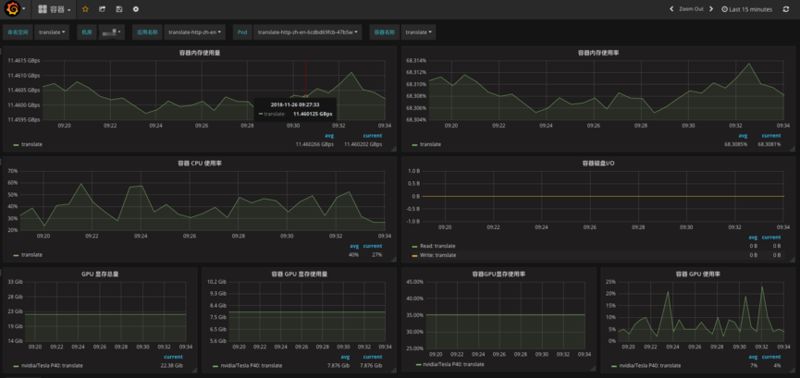The width and height of the screenshot is (800, 378).
Task: Click the refresh dashboard icon
Action: (786, 9)
